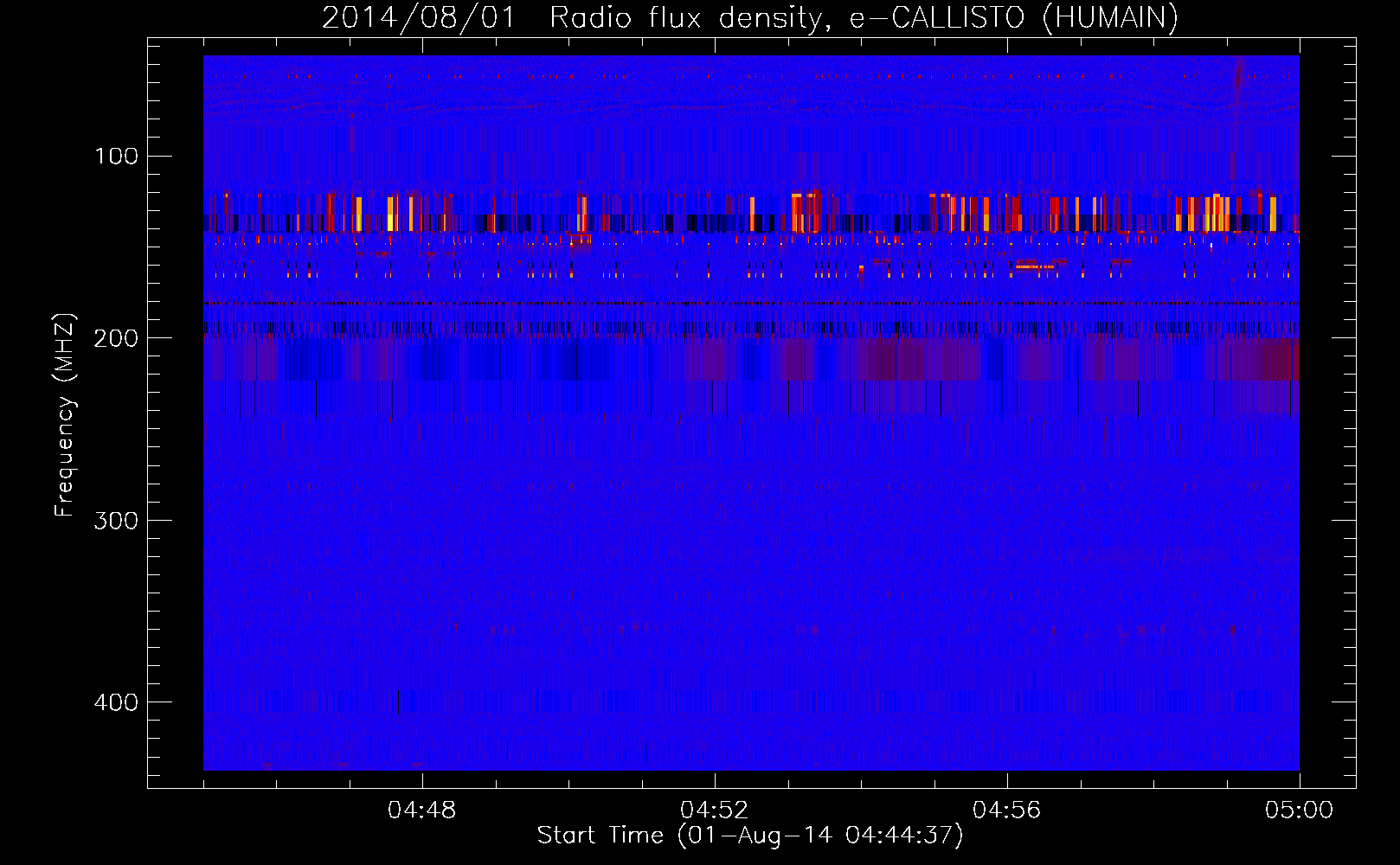Click the 04:56 time tick label

1007,811
